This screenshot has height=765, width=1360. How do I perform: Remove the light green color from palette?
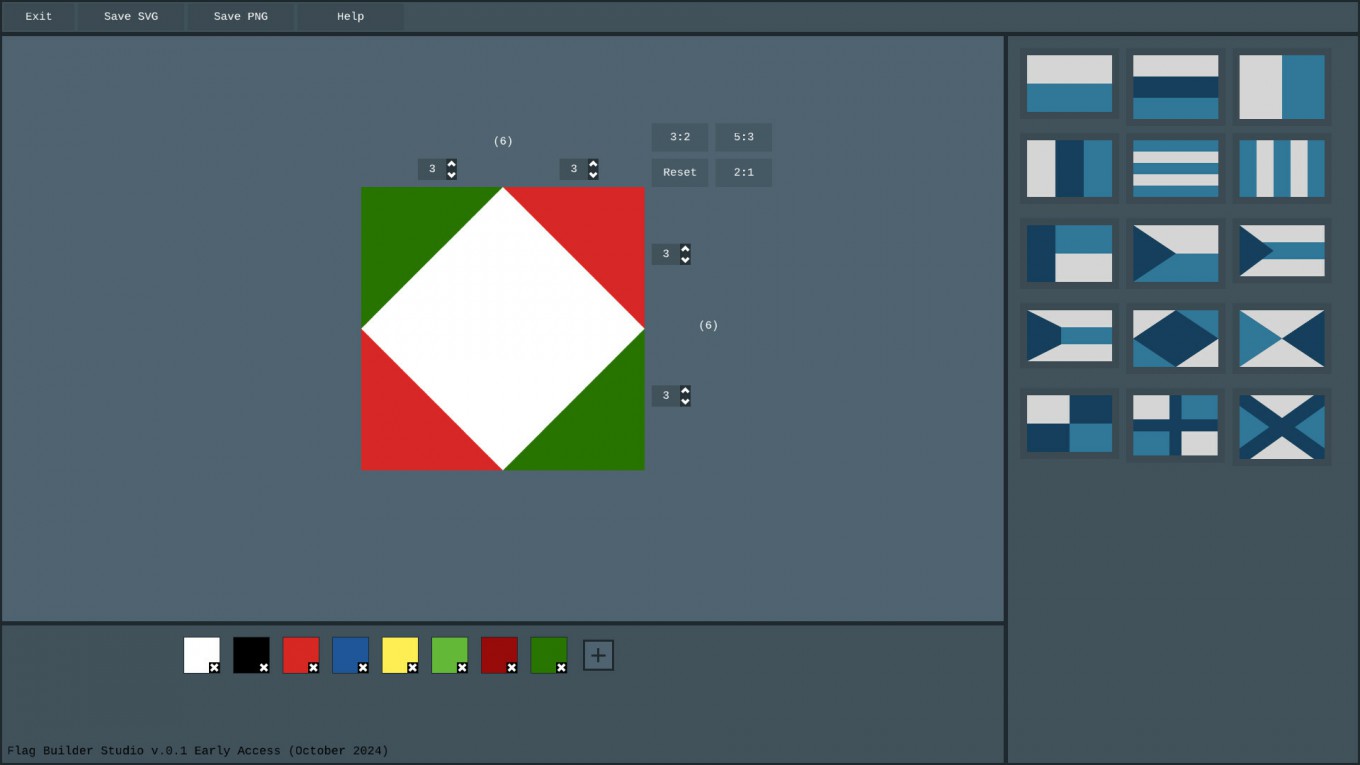pos(462,667)
